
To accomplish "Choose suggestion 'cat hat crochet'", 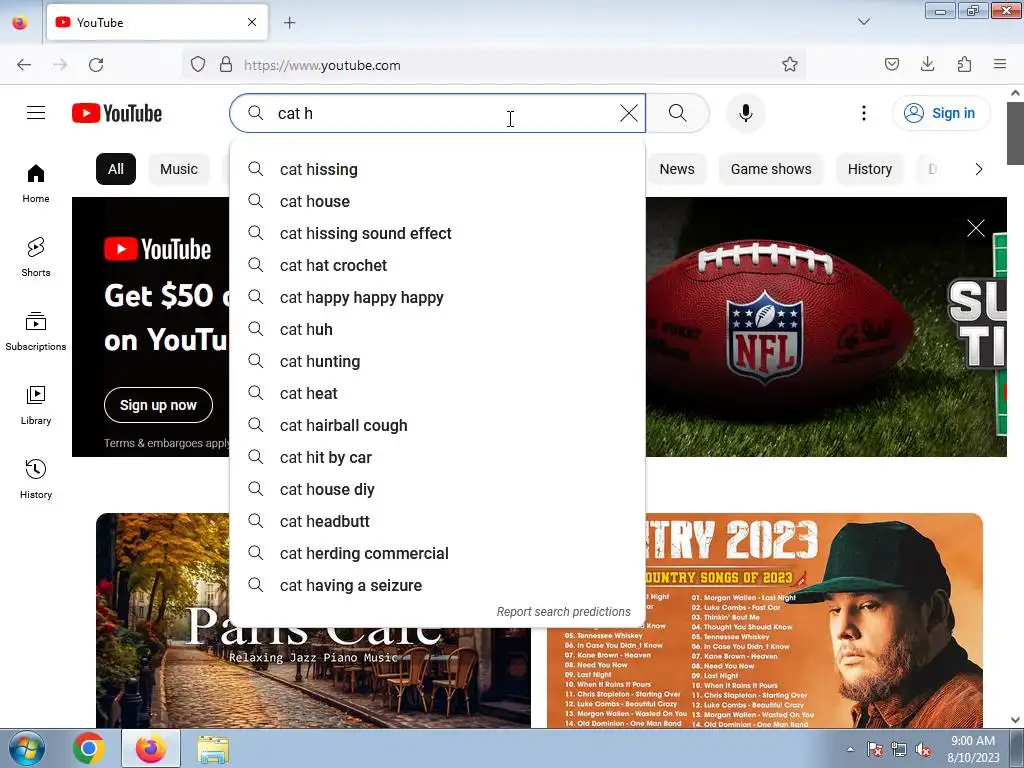I will click(x=438, y=265).
